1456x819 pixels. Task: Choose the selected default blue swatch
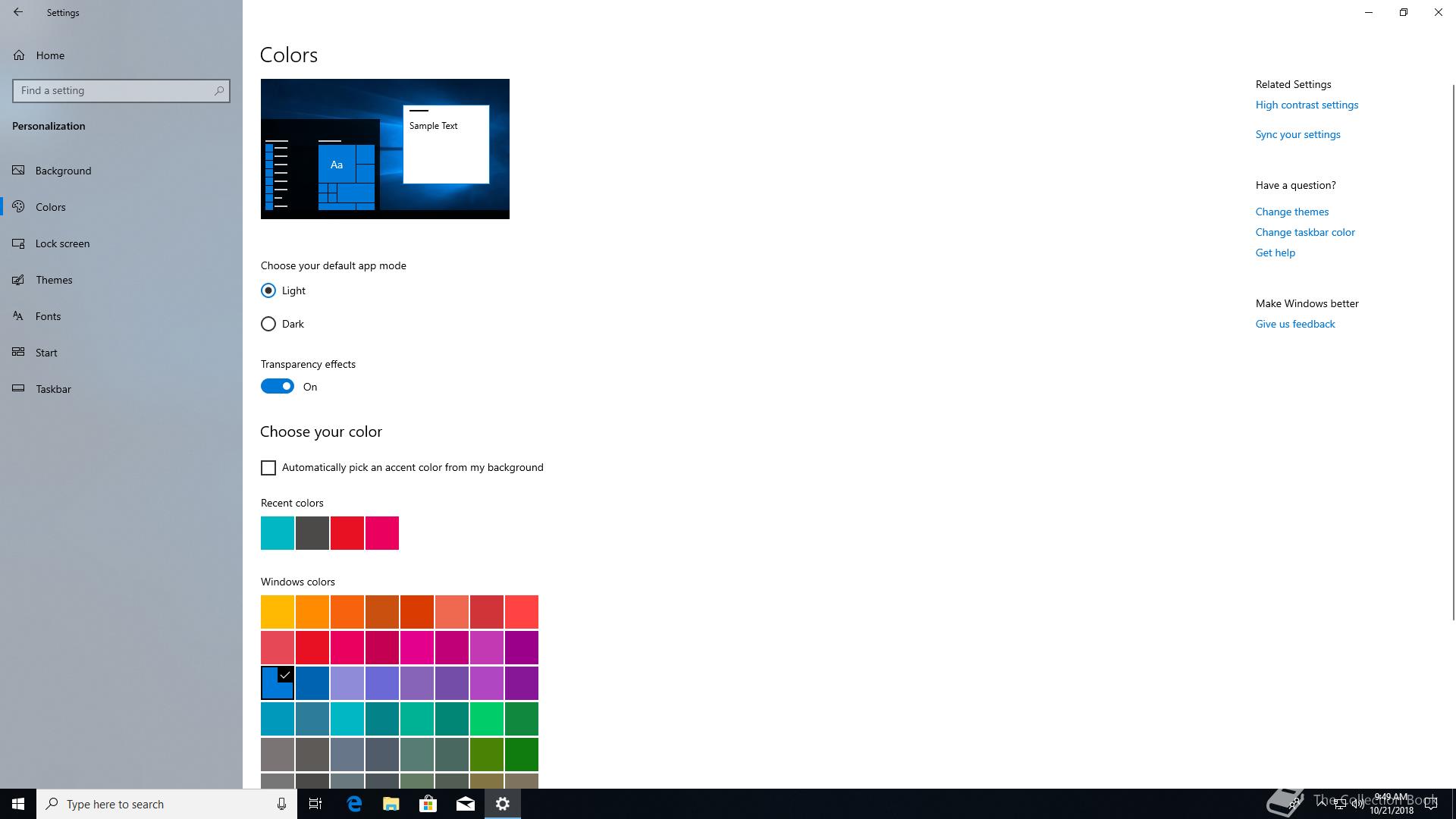pyautogui.click(x=278, y=683)
